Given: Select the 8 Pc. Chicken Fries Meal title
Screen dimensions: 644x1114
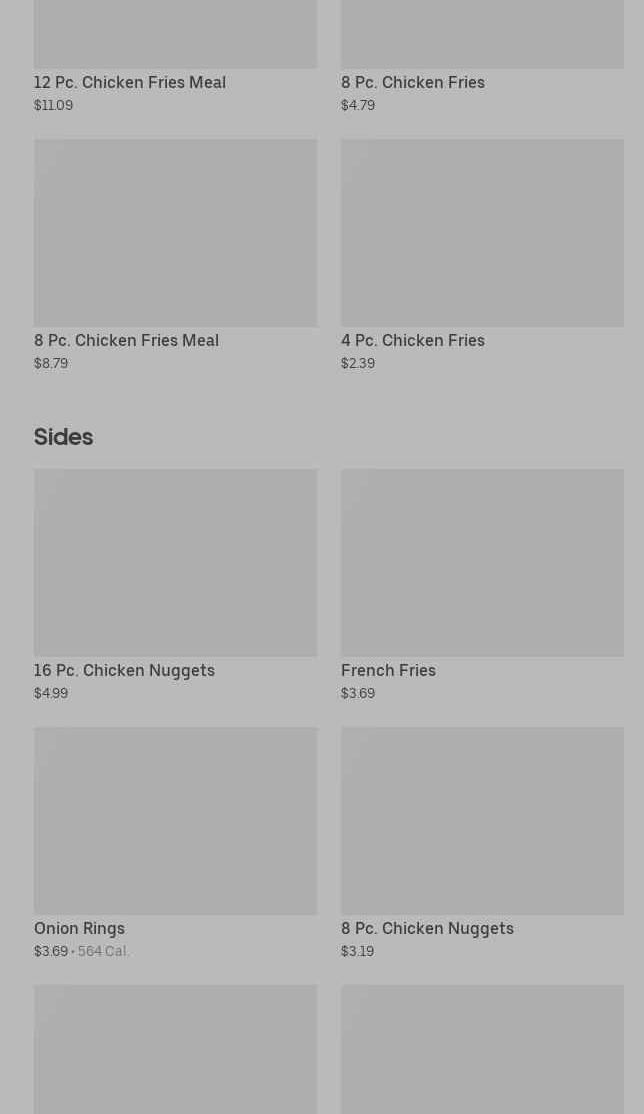Looking at the screenshot, I should tap(126, 340).
